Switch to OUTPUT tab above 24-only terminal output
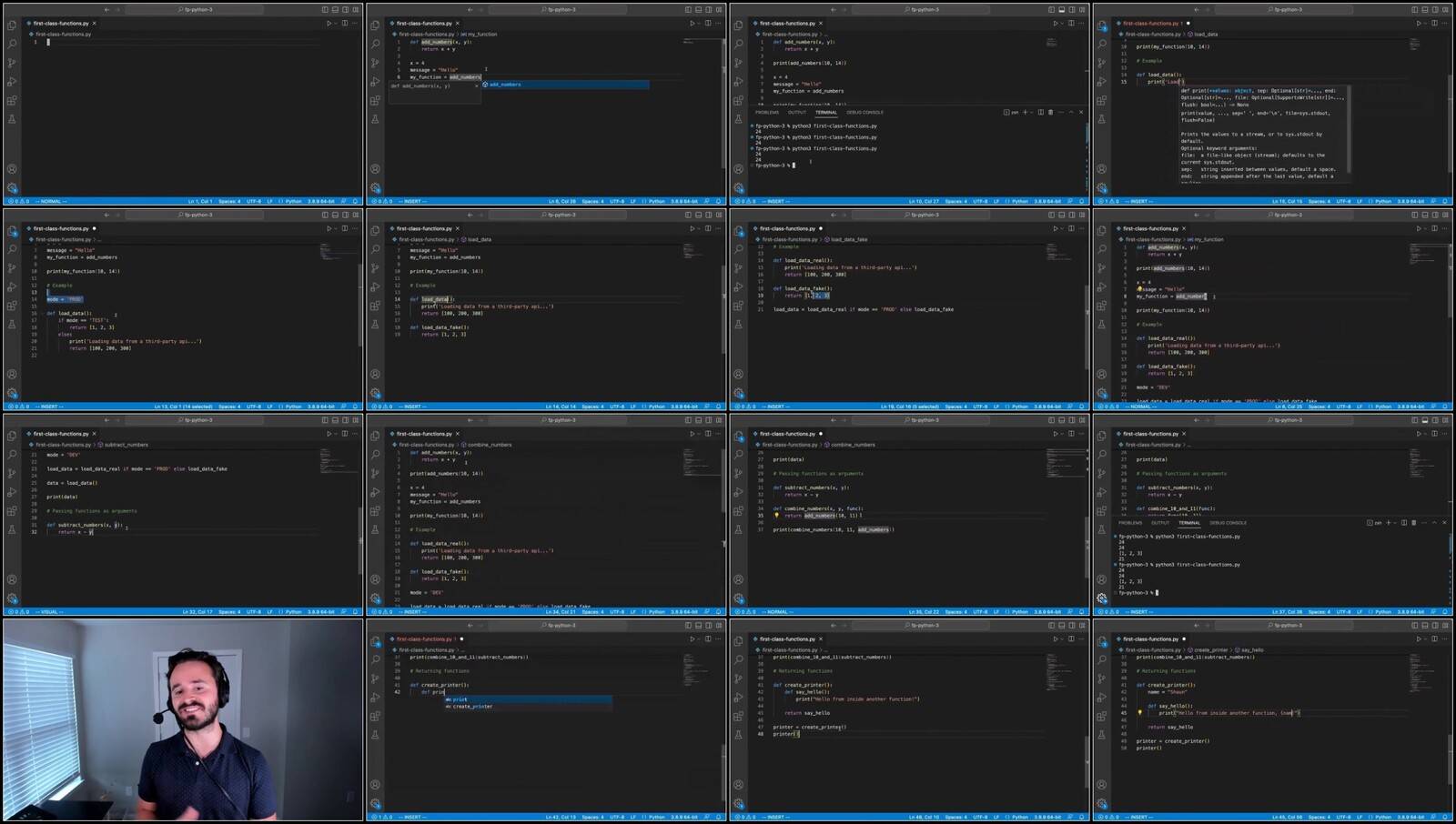The width and height of the screenshot is (1456, 824). coord(797,113)
